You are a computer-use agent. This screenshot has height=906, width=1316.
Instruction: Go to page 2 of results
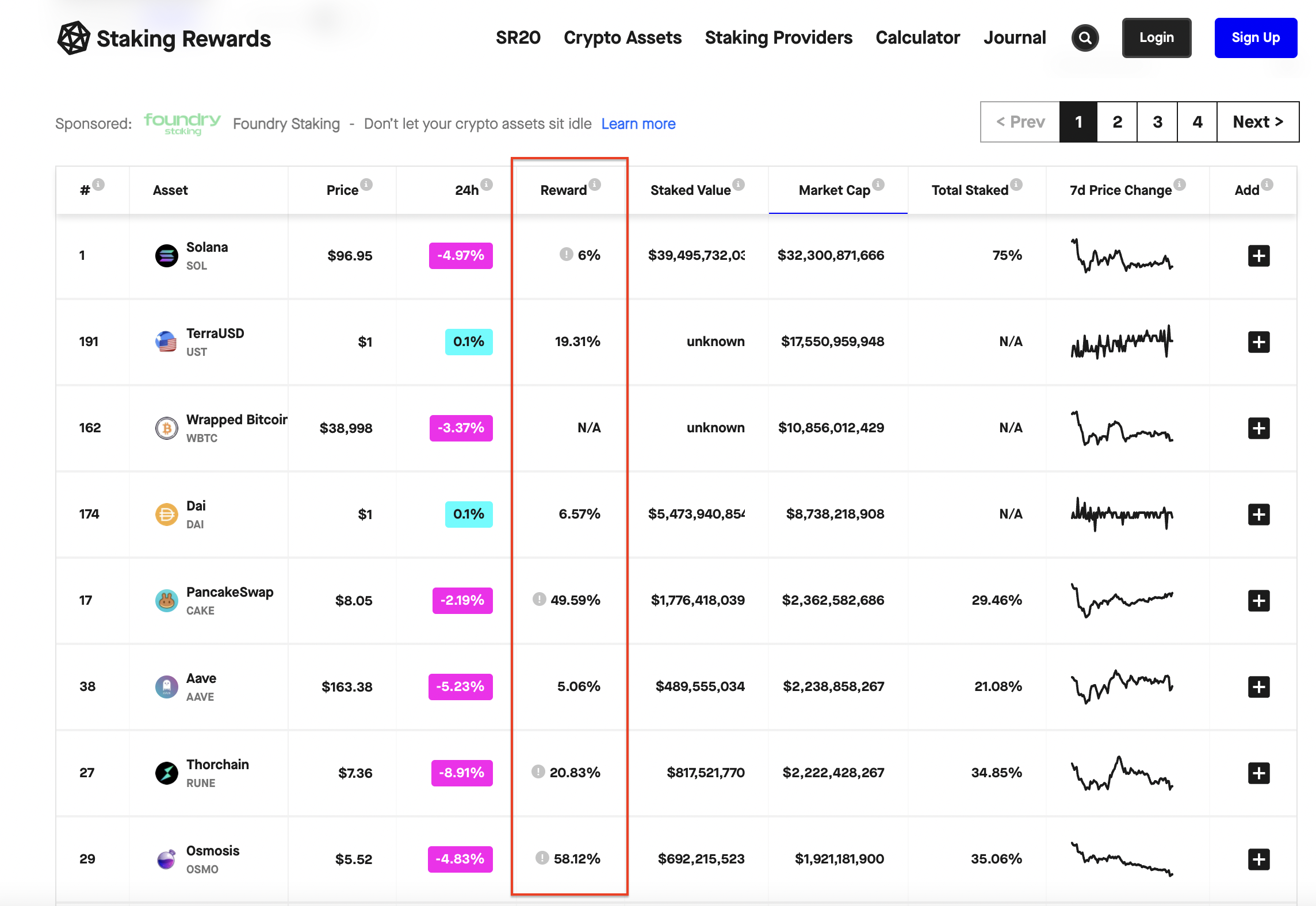tap(1117, 122)
